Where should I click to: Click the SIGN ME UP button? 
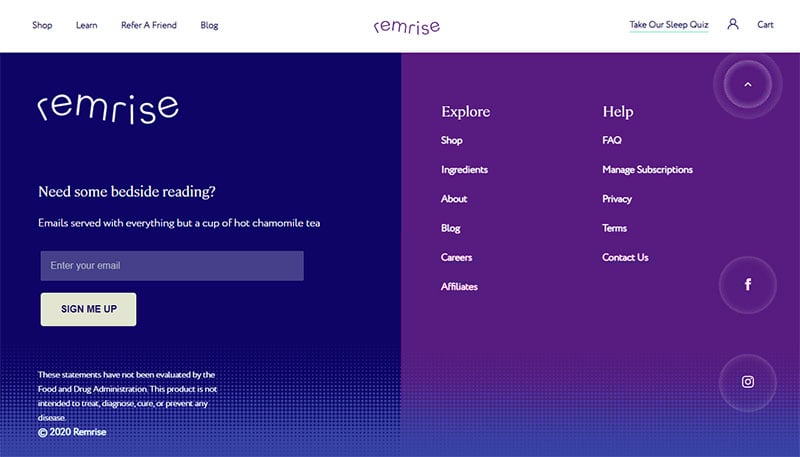[x=88, y=309]
